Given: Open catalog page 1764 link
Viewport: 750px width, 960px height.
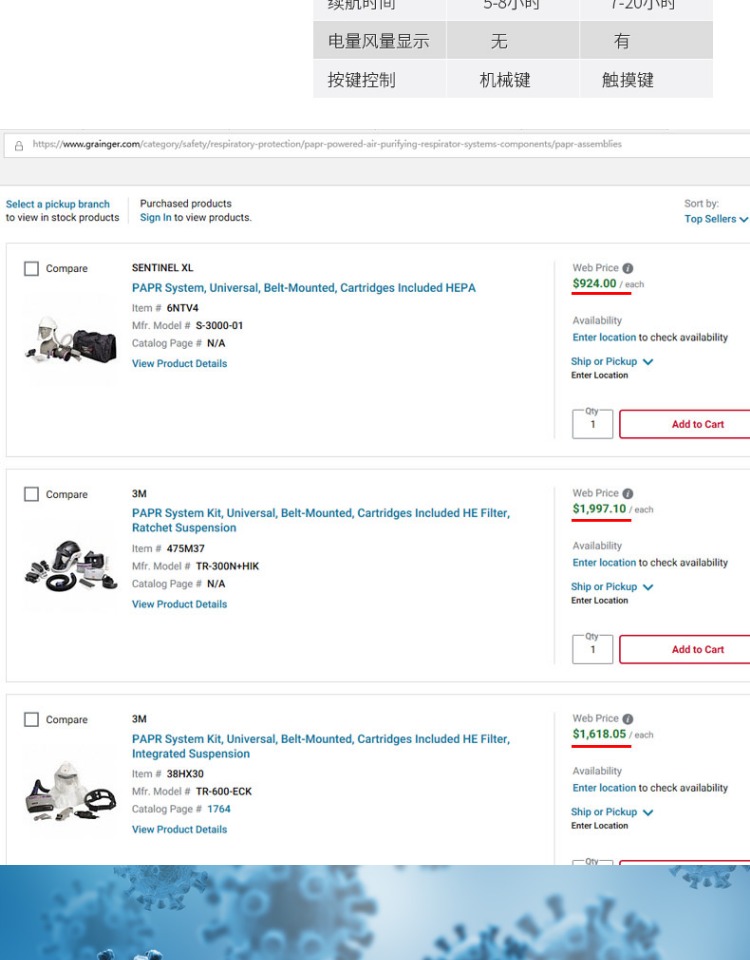Looking at the screenshot, I should click(x=219, y=809).
